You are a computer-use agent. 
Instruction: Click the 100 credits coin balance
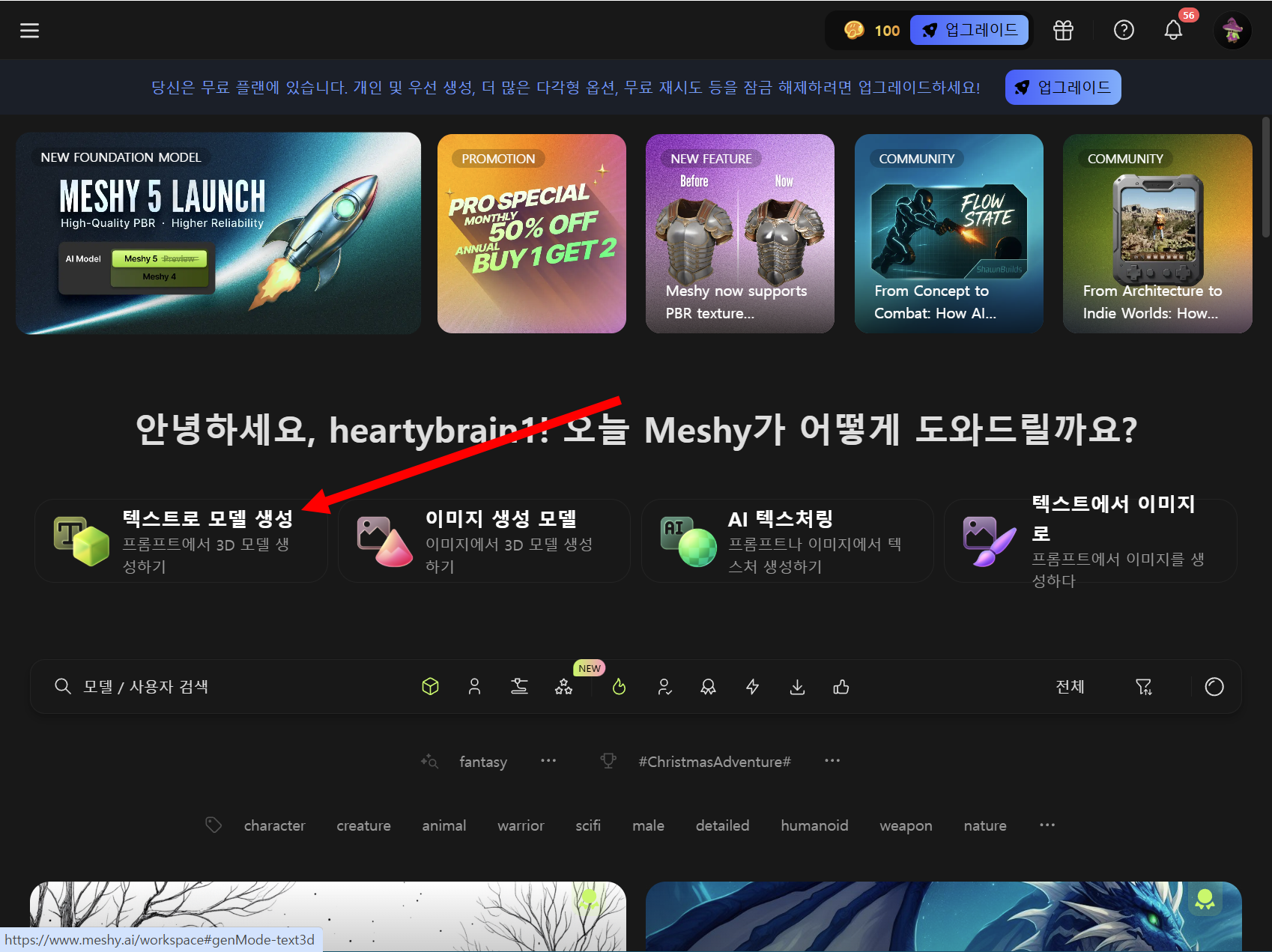coord(871,30)
